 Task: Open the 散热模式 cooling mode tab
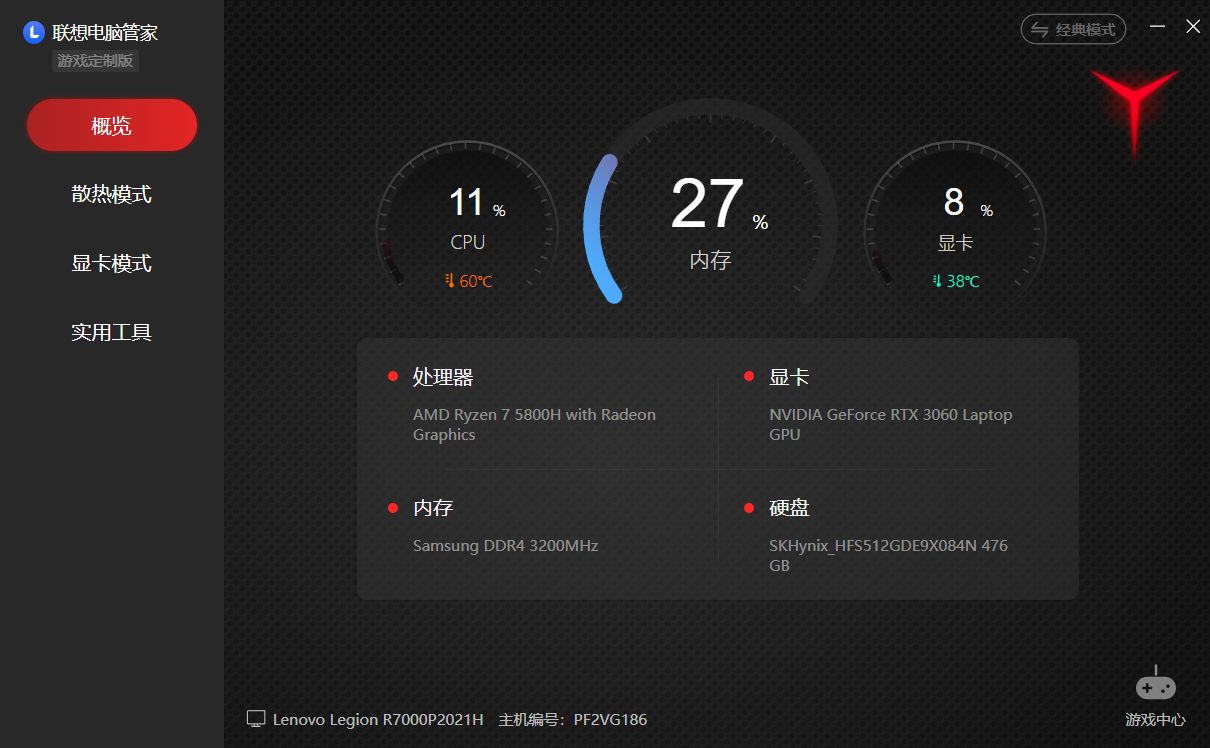pos(112,194)
